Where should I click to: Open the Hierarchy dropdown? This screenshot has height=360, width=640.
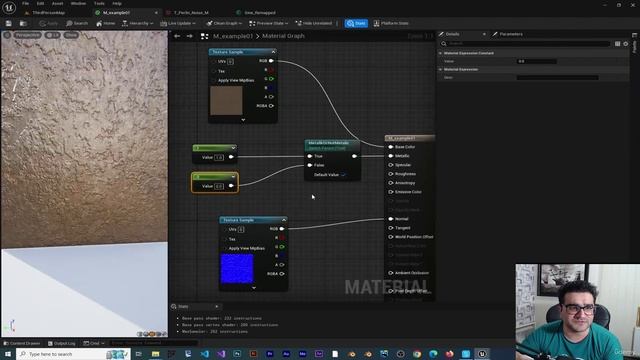pyautogui.click(x=138, y=23)
